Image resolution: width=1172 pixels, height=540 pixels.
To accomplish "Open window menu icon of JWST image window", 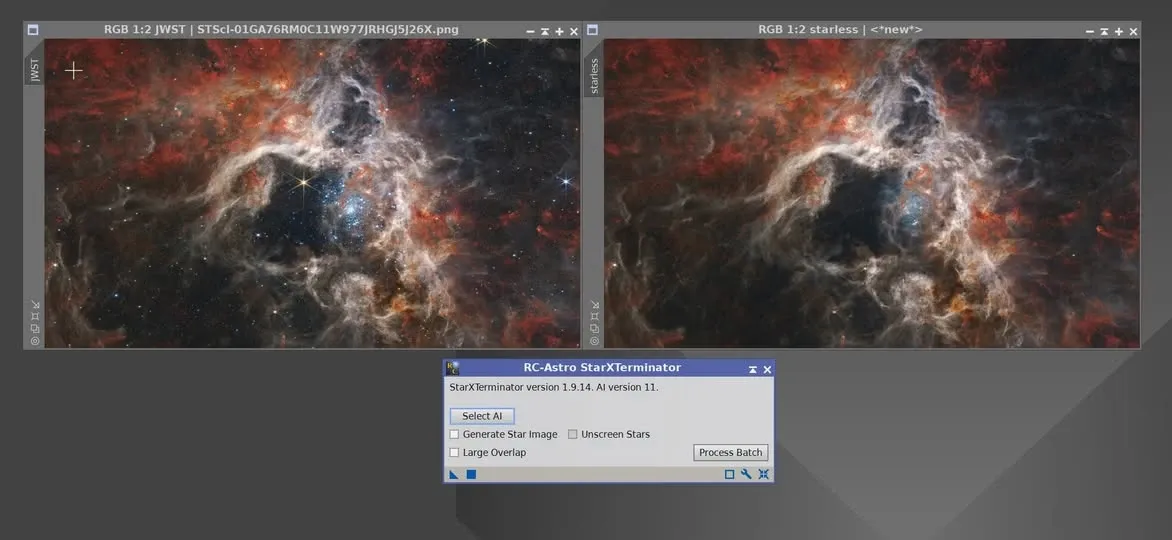I will pos(33,30).
